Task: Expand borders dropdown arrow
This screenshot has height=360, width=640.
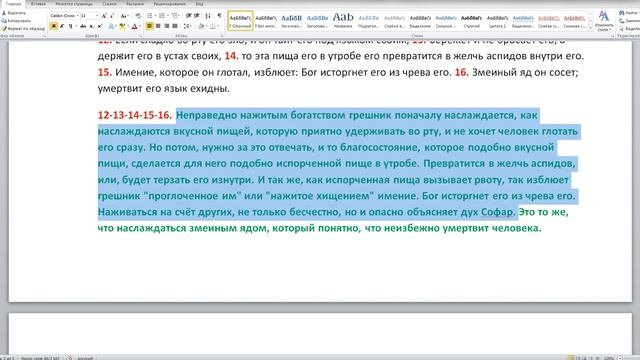Action: 218,26
